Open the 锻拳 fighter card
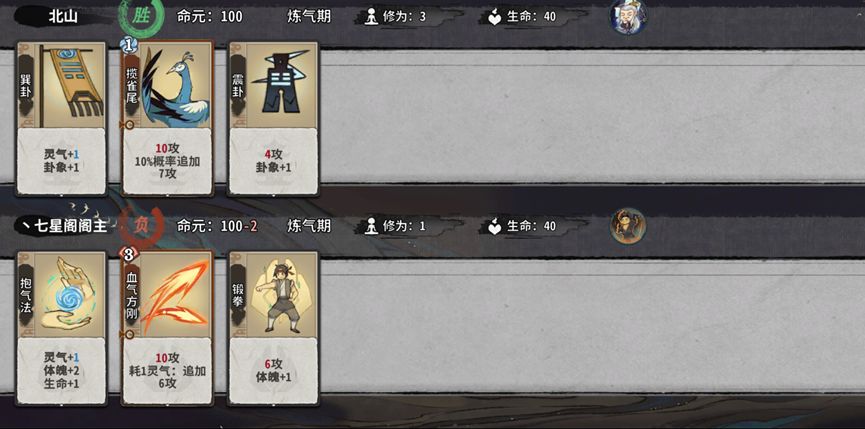 pyautogui.click(x=274, y=328)
